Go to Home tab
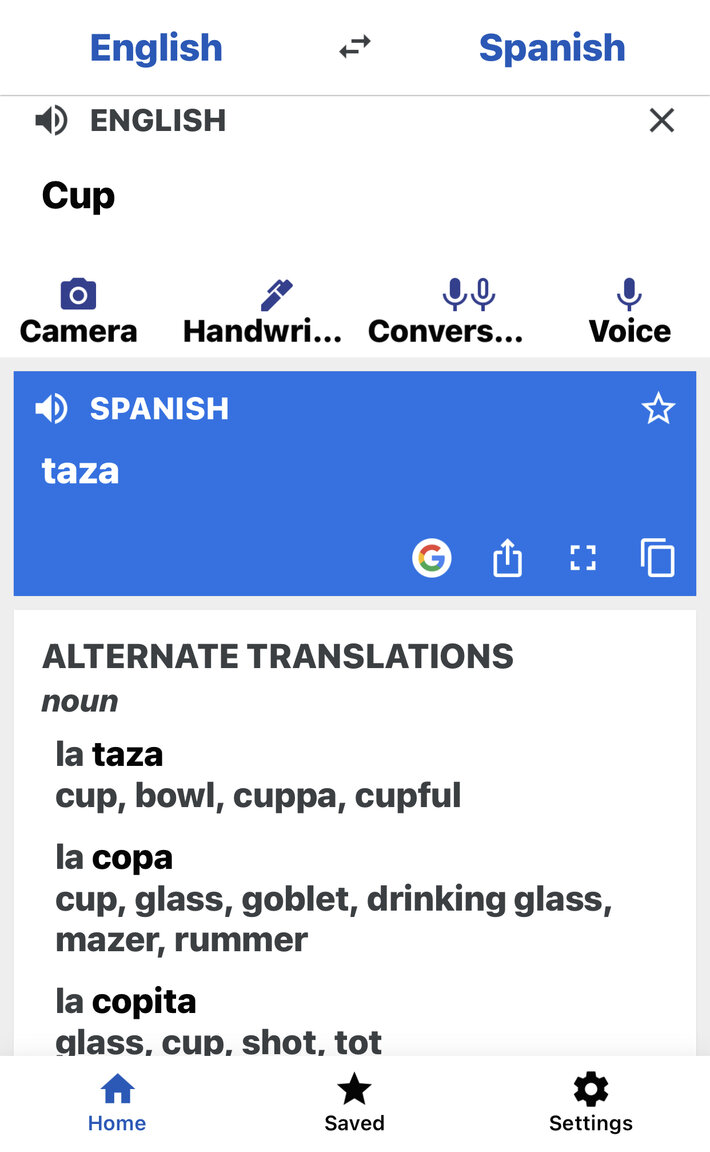 point(117,1104)
